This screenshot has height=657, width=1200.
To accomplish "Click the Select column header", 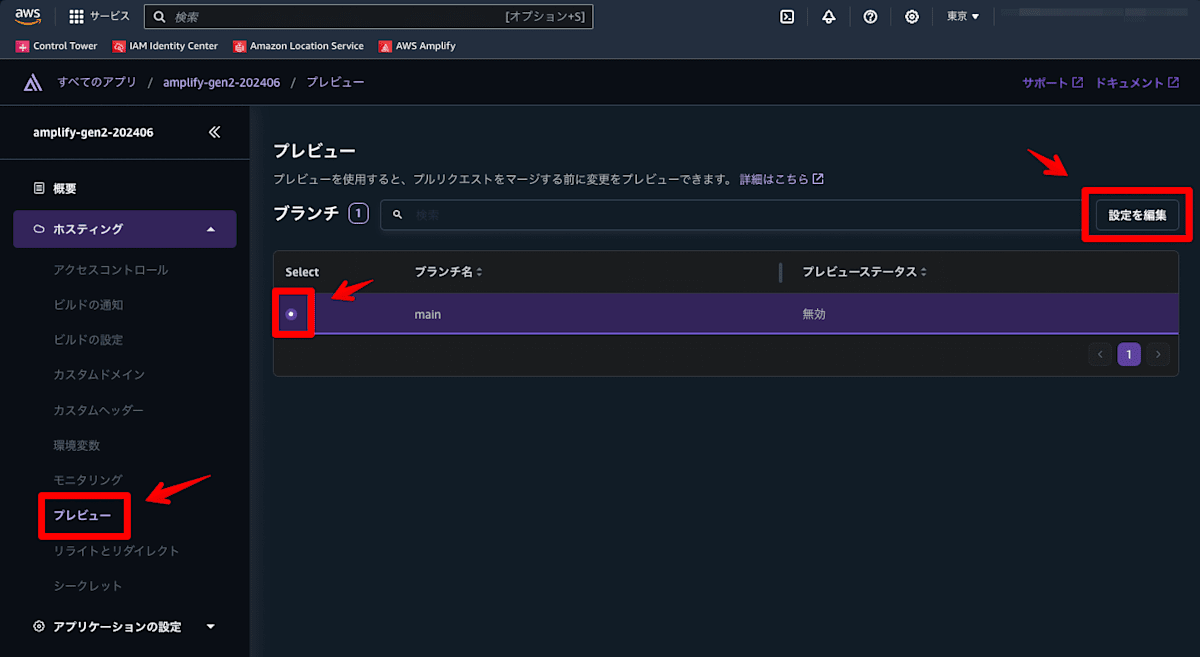I will pyautogui.click(x=302, y=272).
